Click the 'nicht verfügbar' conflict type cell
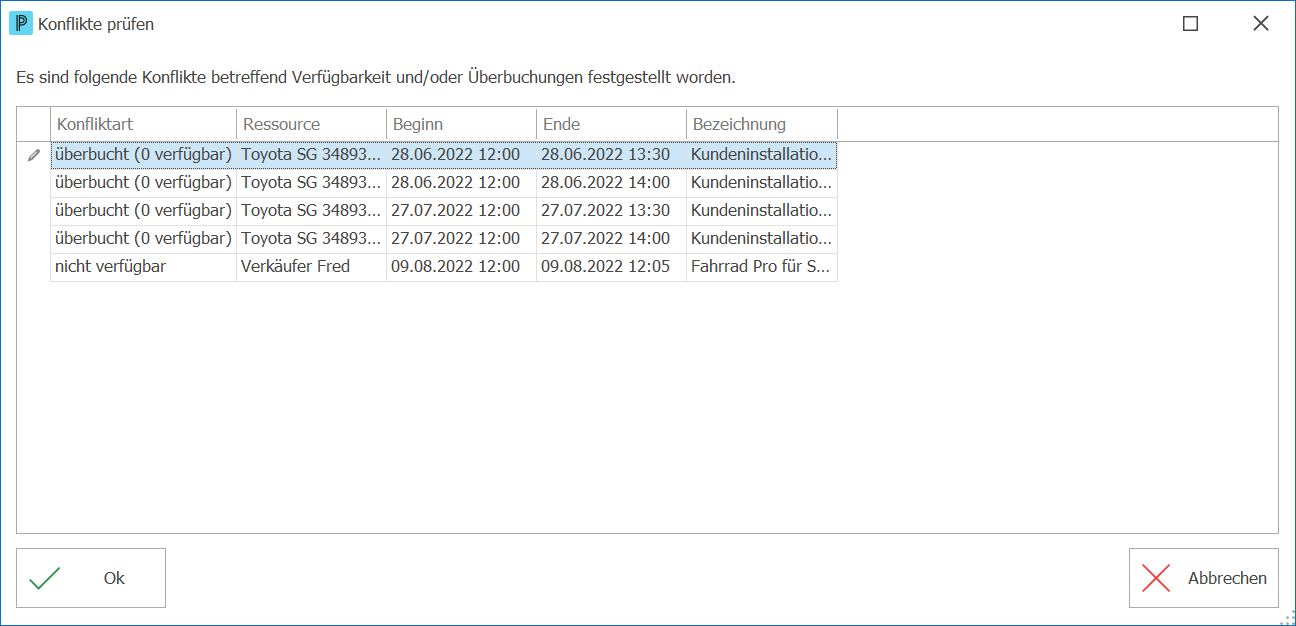Viewport: 1296px width, 626px height. coord(144,267)
